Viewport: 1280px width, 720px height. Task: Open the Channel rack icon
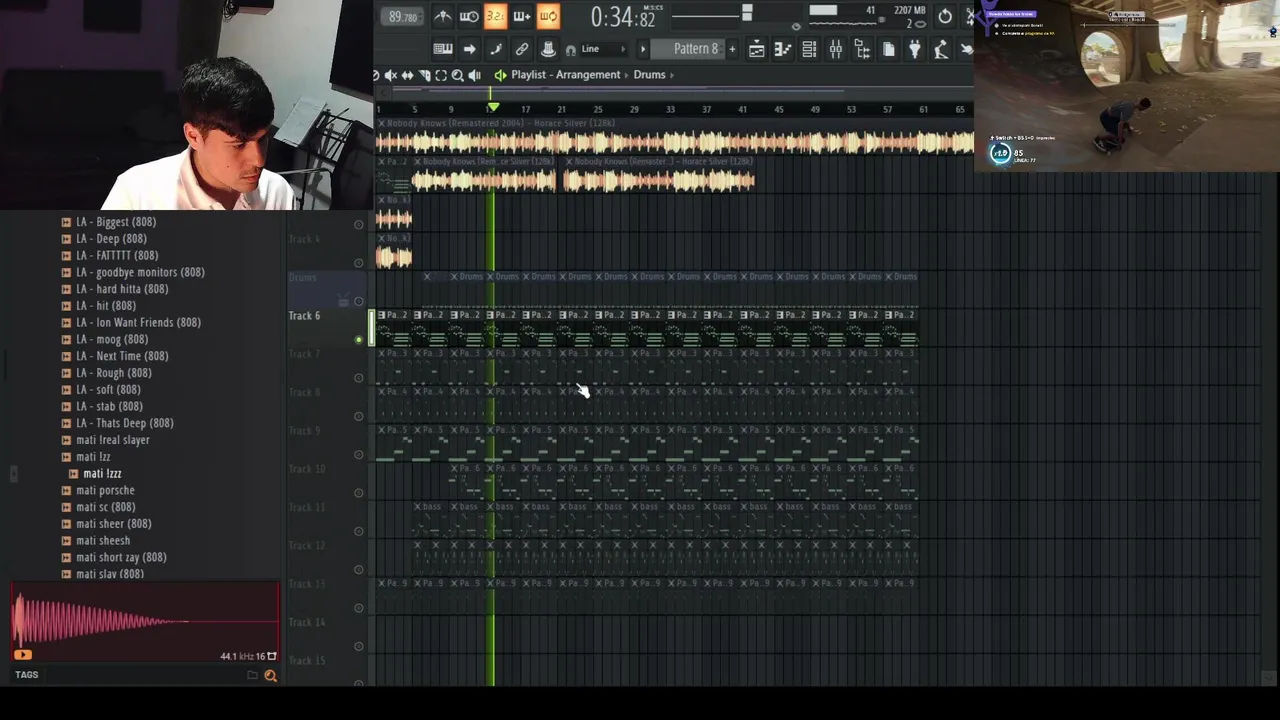point(809,49)
